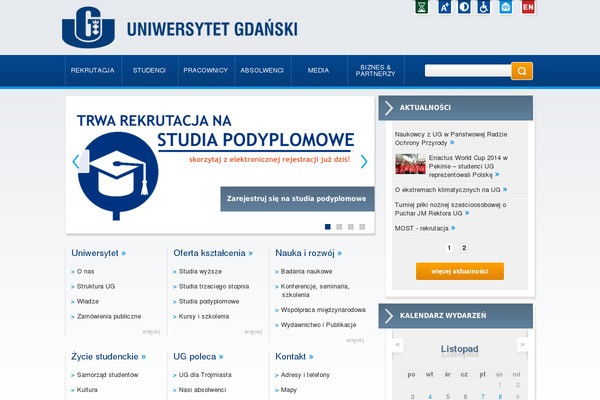600x400 pixels.
Task: Open the Biznes & Partnerzy menu
Action: (375, 70)
